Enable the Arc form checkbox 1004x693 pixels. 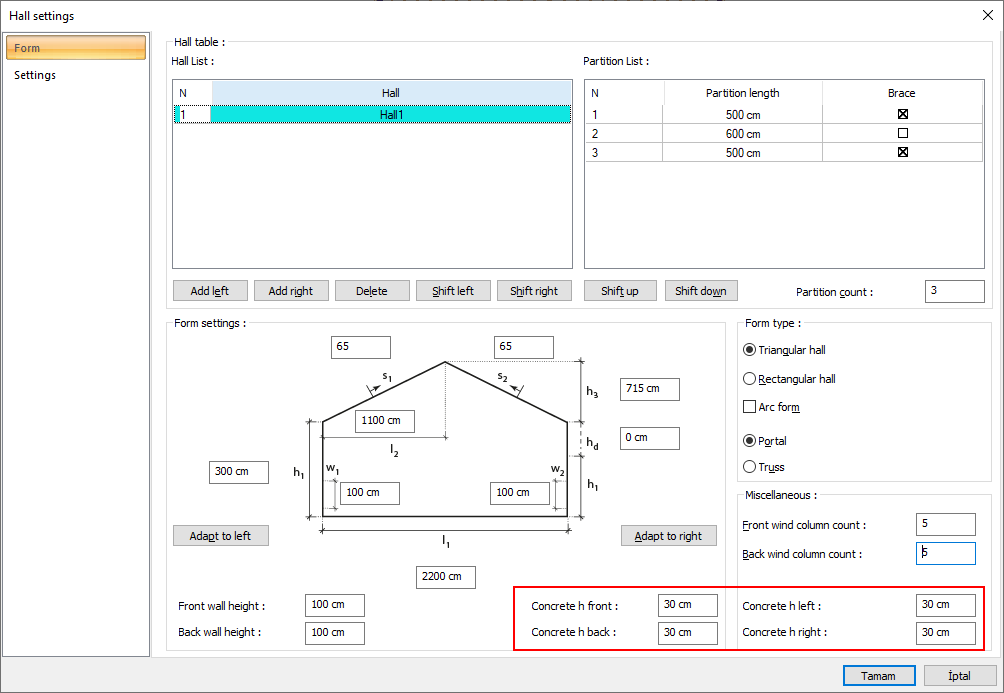pyautogui.click(x=749, y=407)
